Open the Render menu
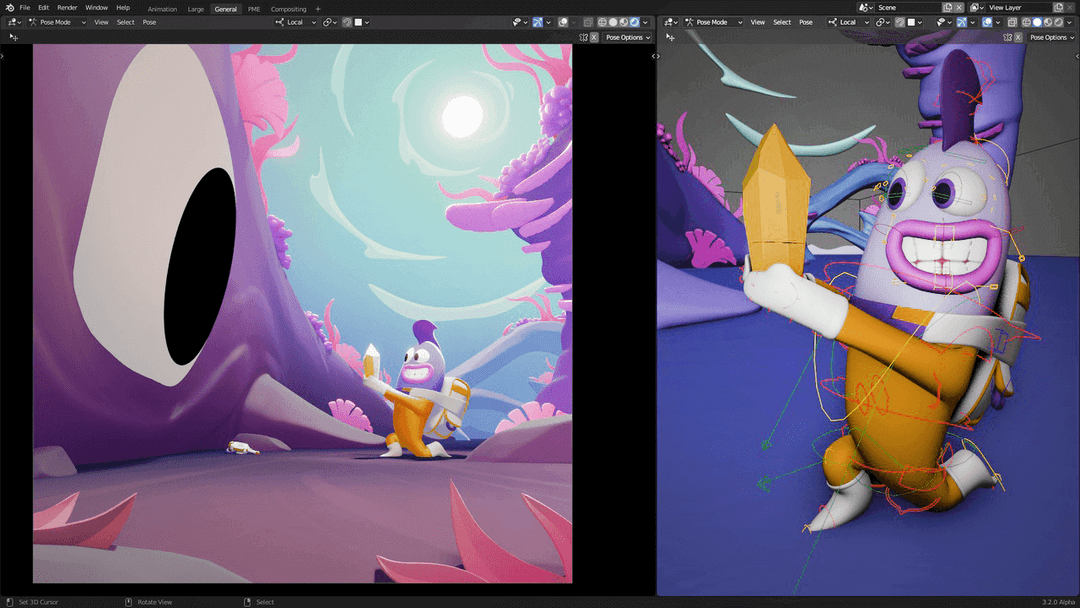Image resolution: width=1080 pixels, height=608 pixels. (67, 8)
